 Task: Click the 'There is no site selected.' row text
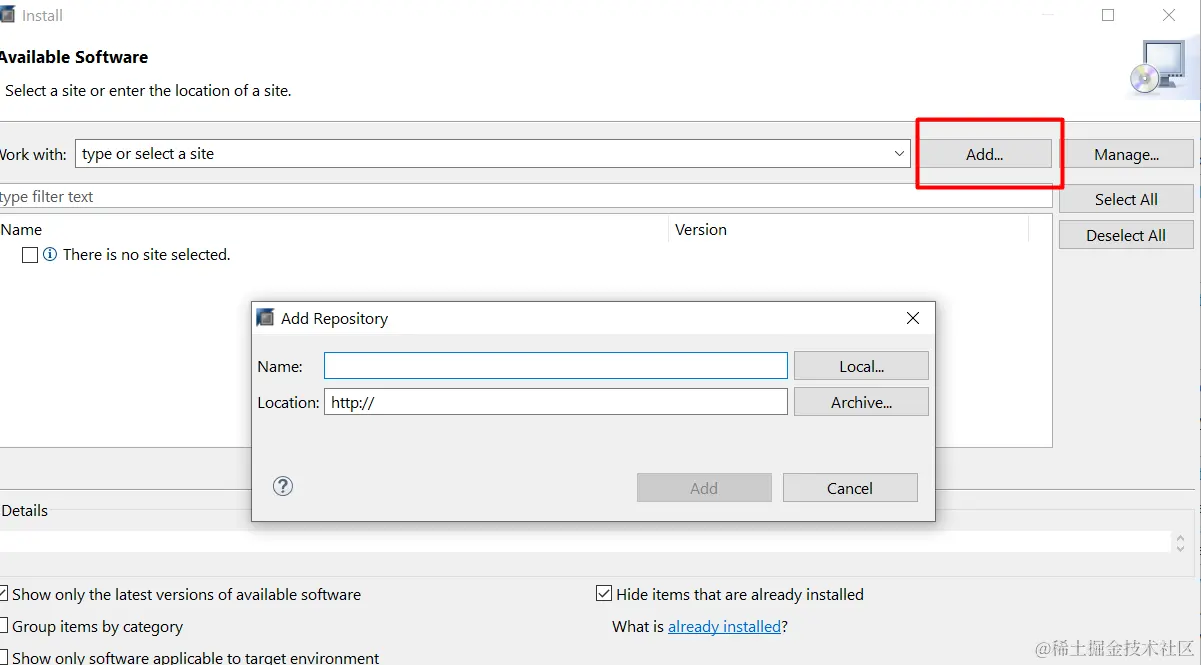tap(147, 255)
